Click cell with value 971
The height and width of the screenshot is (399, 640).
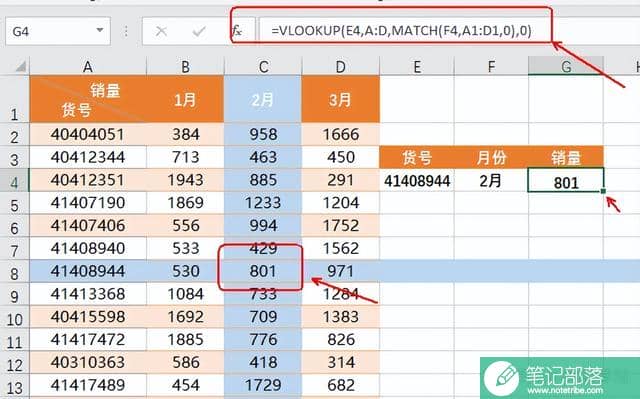[341, 271]
